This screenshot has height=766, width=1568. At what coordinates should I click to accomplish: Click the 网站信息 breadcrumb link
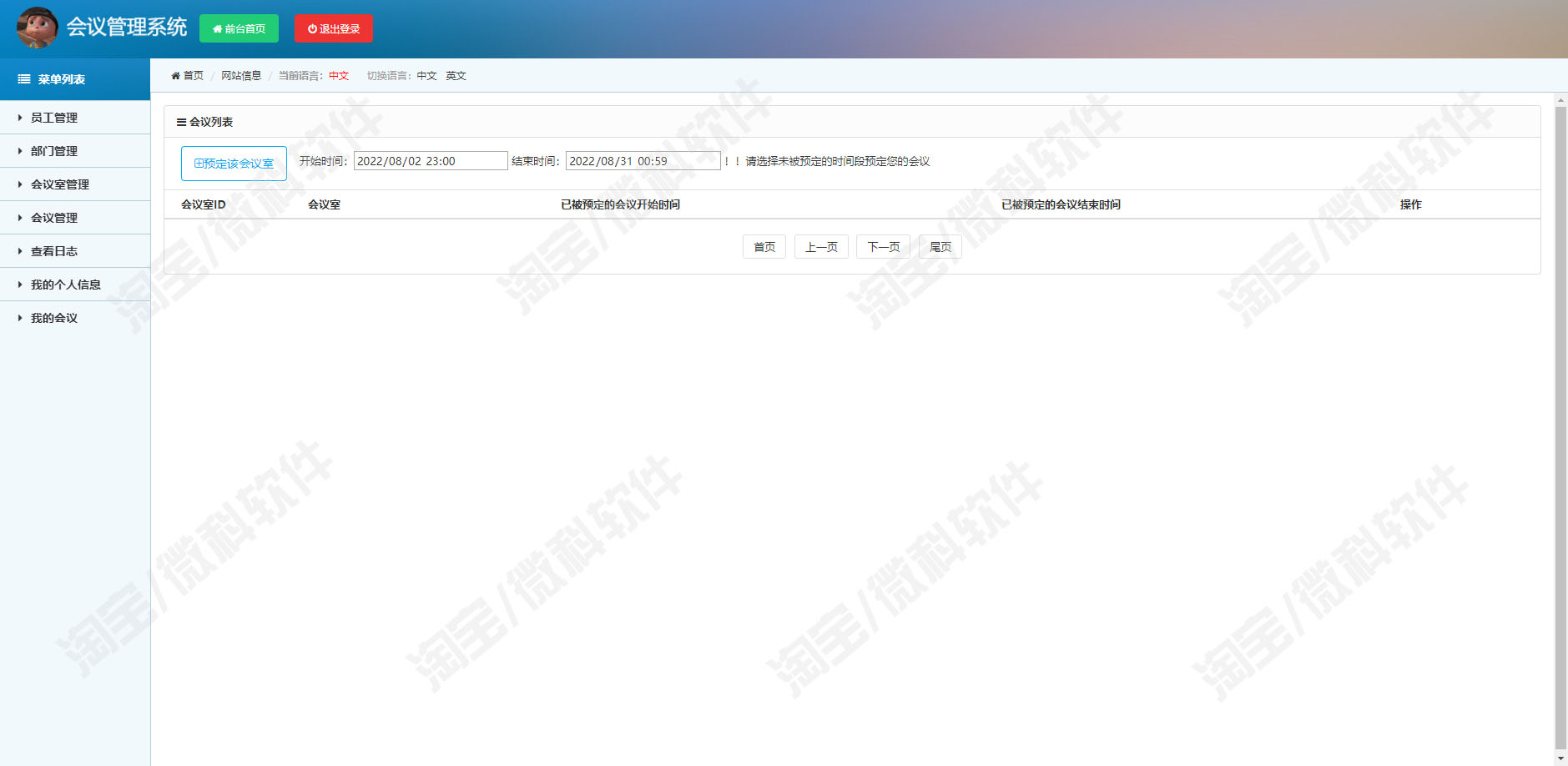pos(241,76)
